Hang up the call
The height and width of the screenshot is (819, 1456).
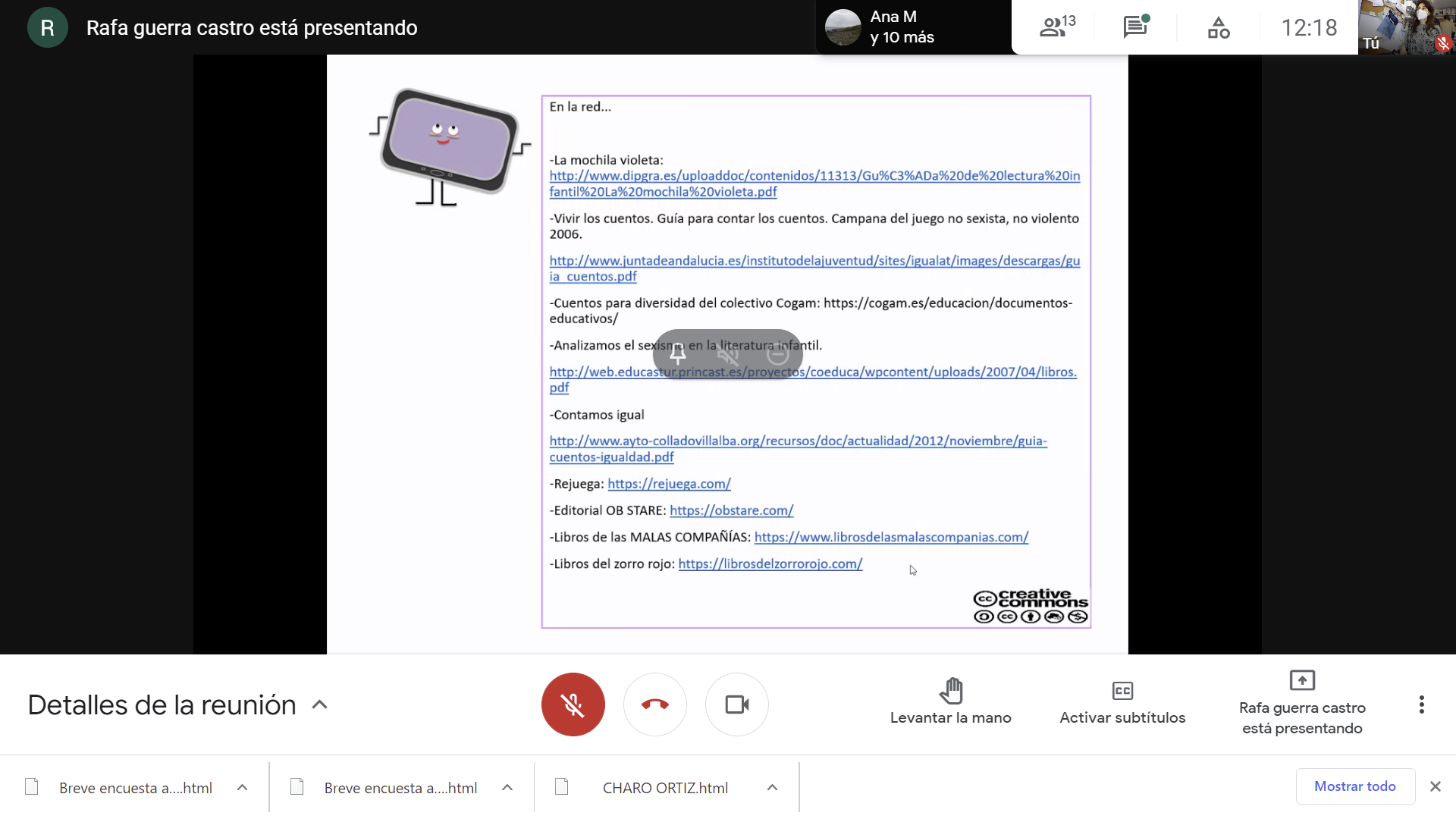pyautogui.click(x=655, y=704)
